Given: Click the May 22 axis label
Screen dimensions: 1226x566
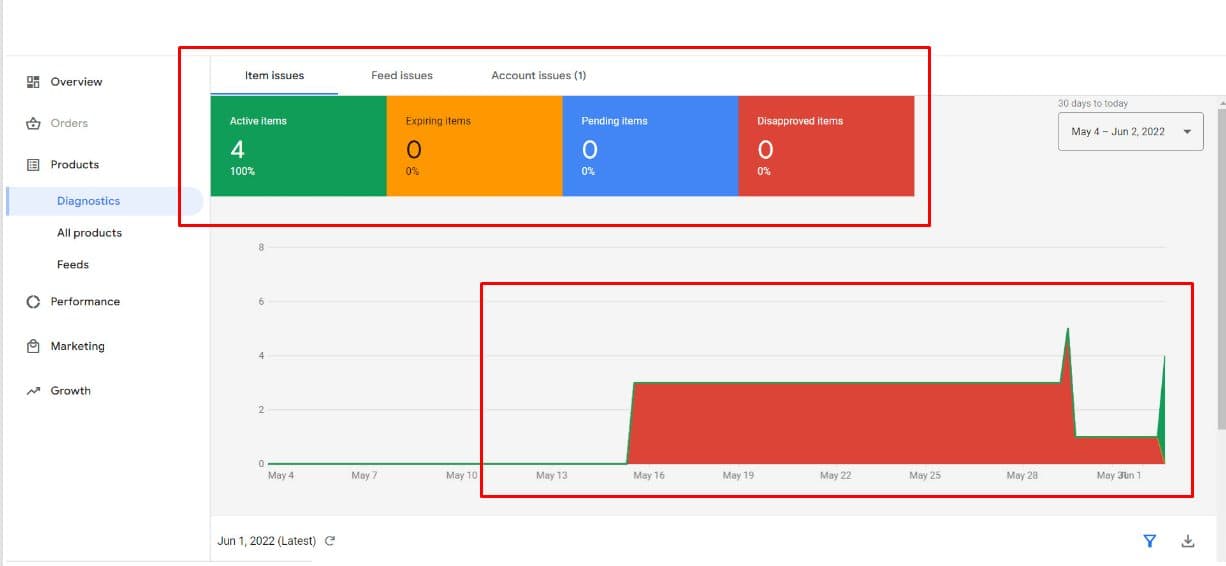Looking at the screenshot, I should tap(835, 476).
